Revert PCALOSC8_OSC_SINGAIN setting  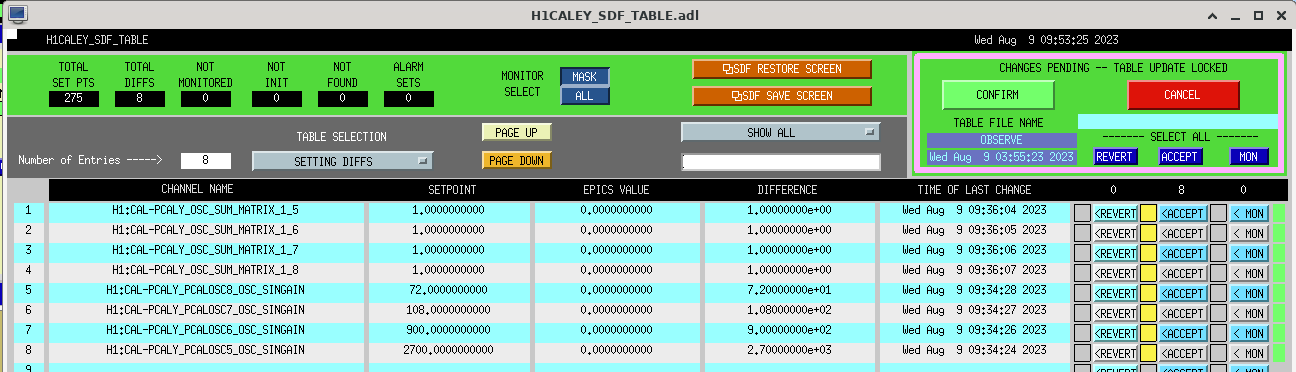coord(1115,292)
